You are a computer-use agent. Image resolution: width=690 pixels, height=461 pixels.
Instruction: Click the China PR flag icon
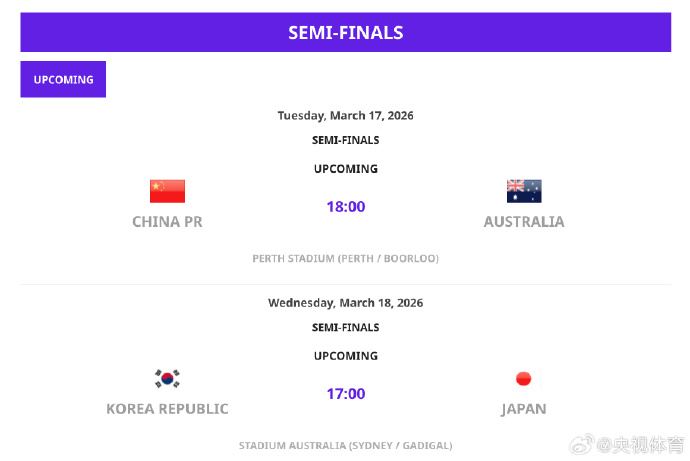pos(167,191)
